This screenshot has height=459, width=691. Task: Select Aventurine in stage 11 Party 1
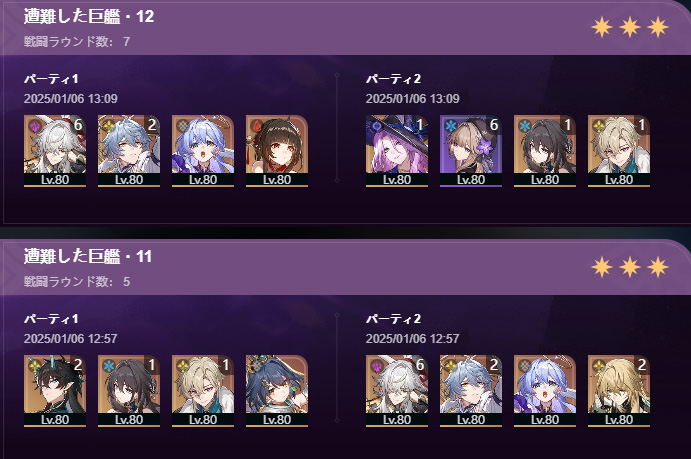203,391
